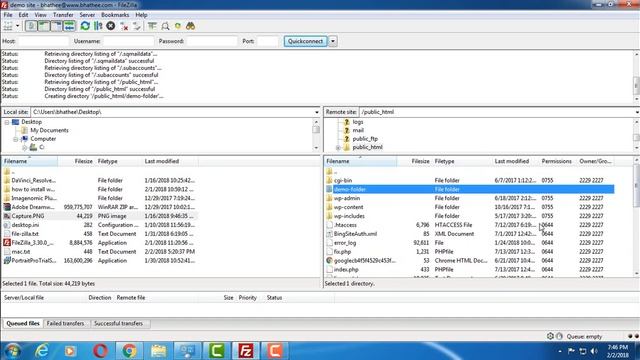The image size is (640, 360).
Task: Toggle processing of the transfer queue
Action: [x=98, y=26]
